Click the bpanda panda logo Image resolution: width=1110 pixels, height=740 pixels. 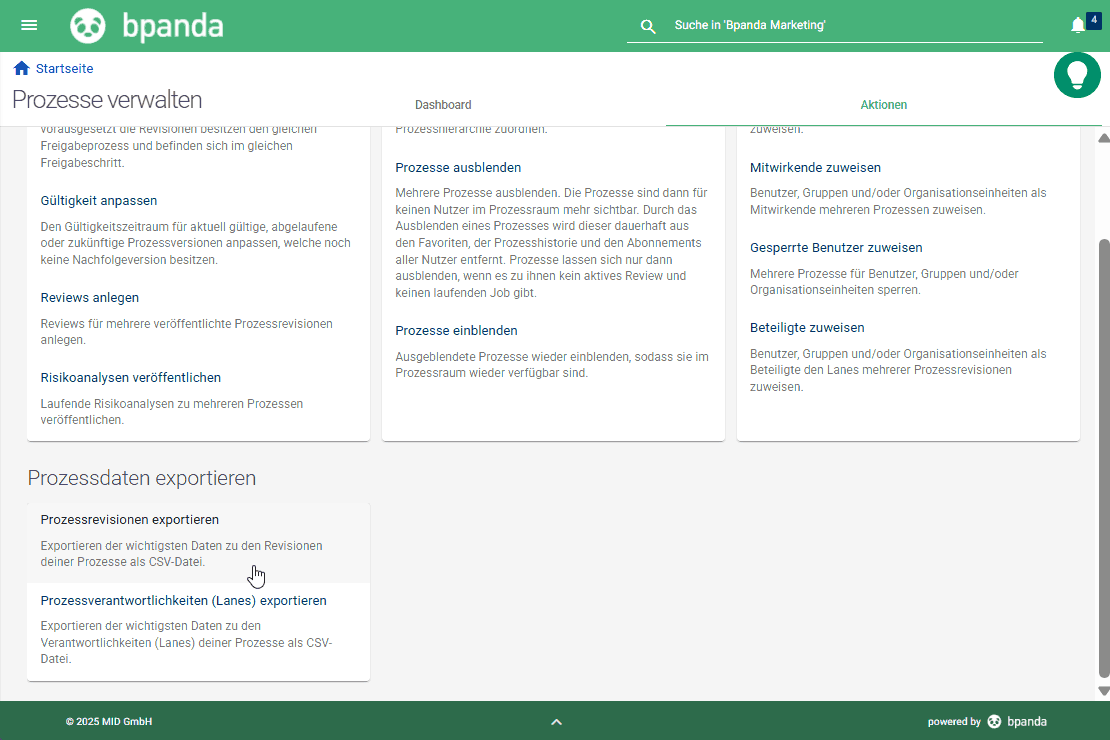tap(88, 26)
